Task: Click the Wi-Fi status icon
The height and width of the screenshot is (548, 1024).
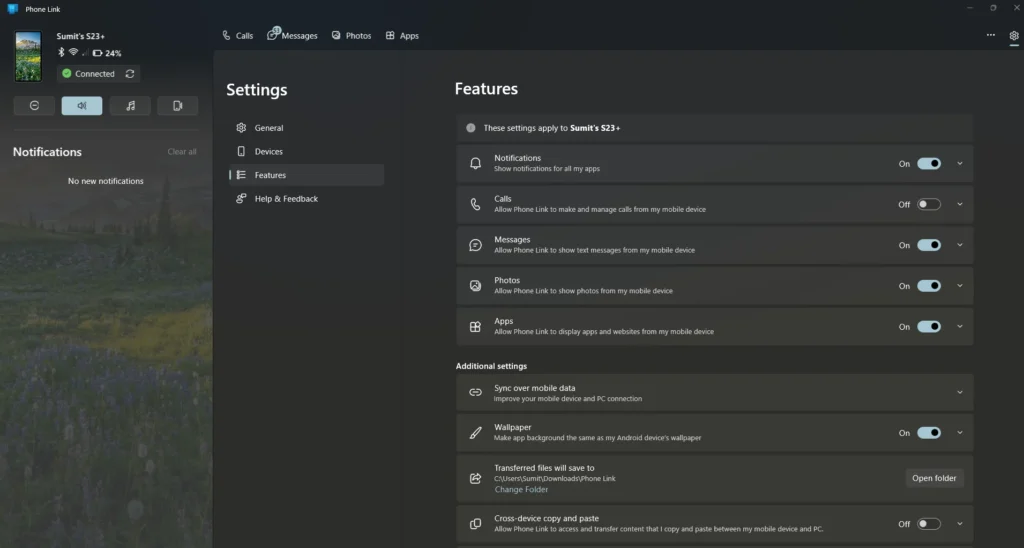Action: (73, 52)
